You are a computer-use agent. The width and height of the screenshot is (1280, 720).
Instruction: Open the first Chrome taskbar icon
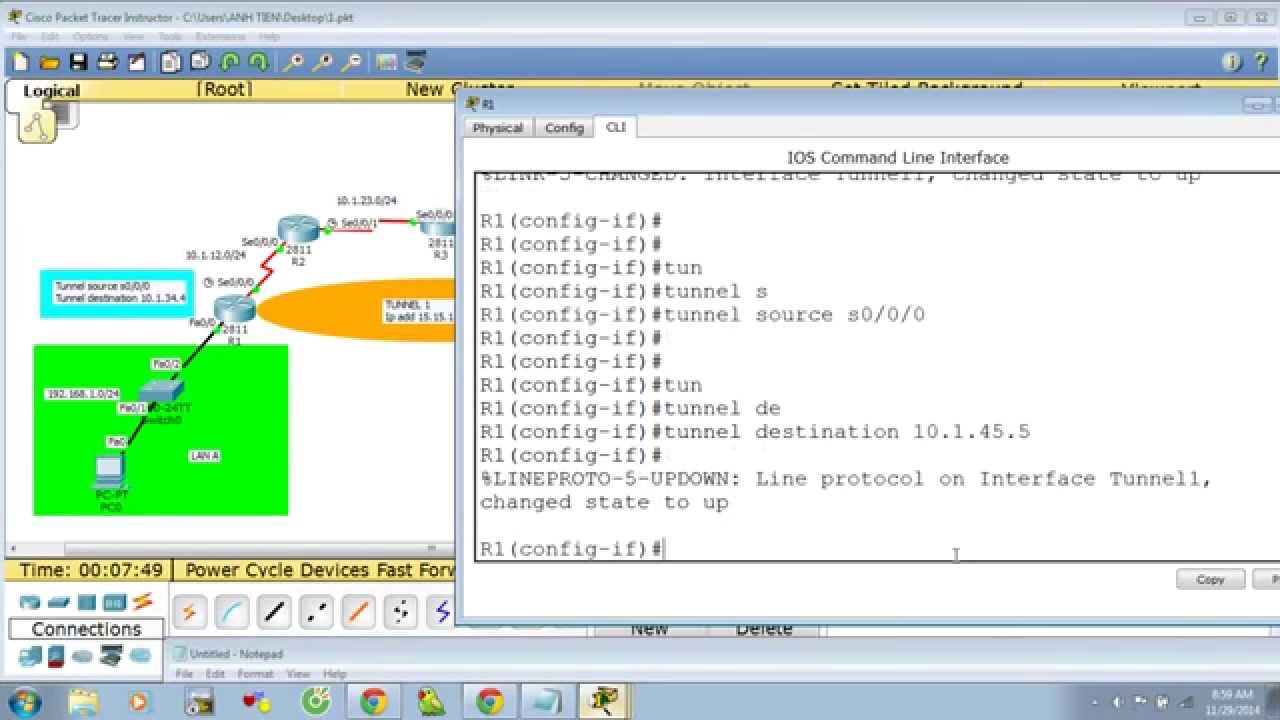point(374,701)
